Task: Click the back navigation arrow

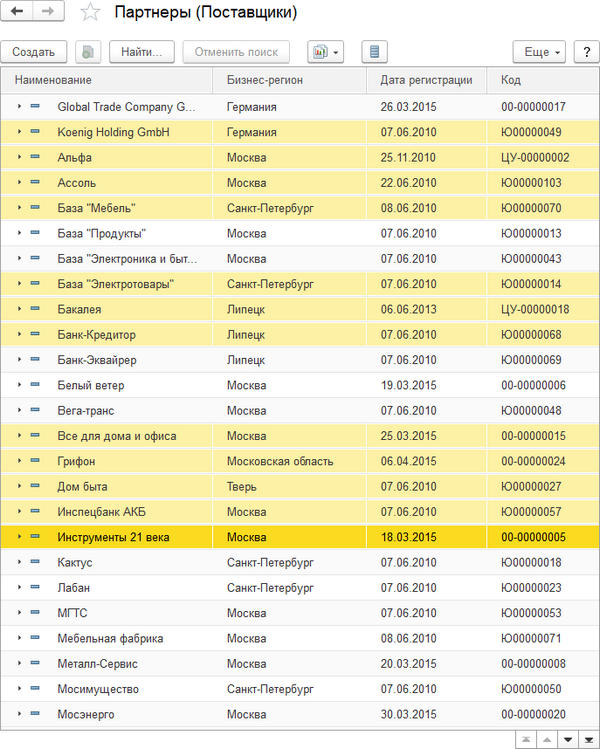Action: [x=18, y=12]
